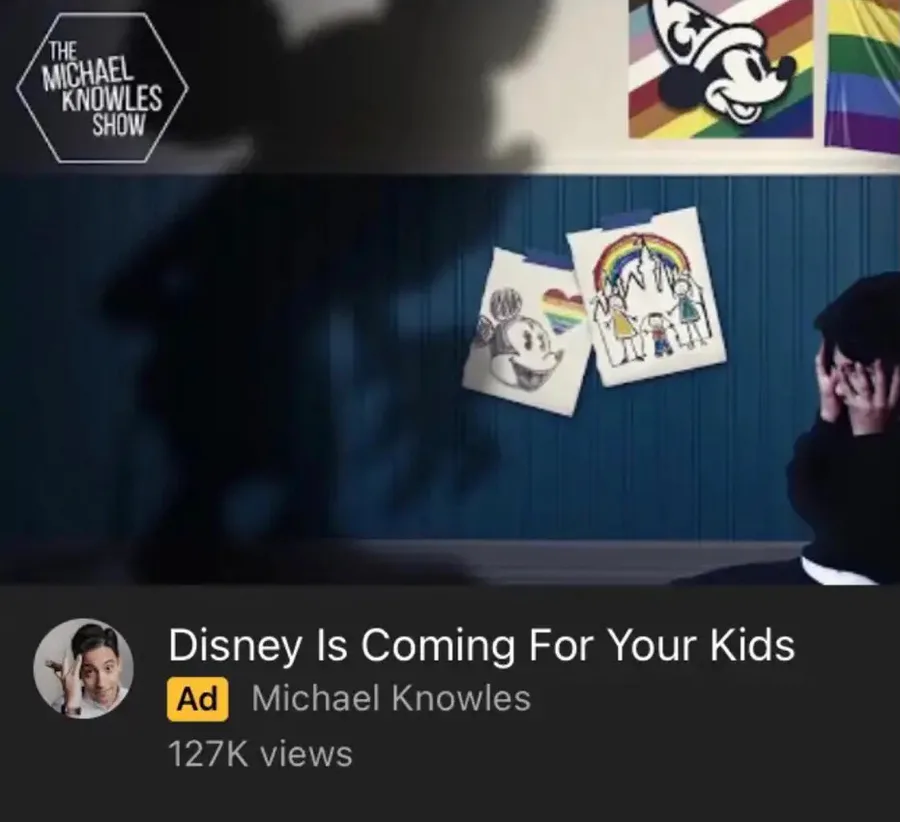Click the yellow Ad badge
The height and width of the screenshot is (822, 900).
point(197,699)
